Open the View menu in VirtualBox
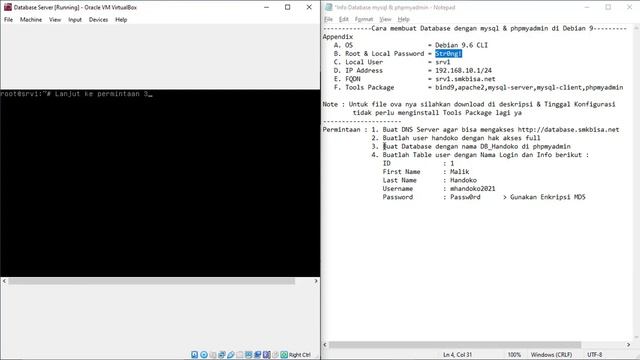The image size is (640, 360). click(x=55, y=20)
